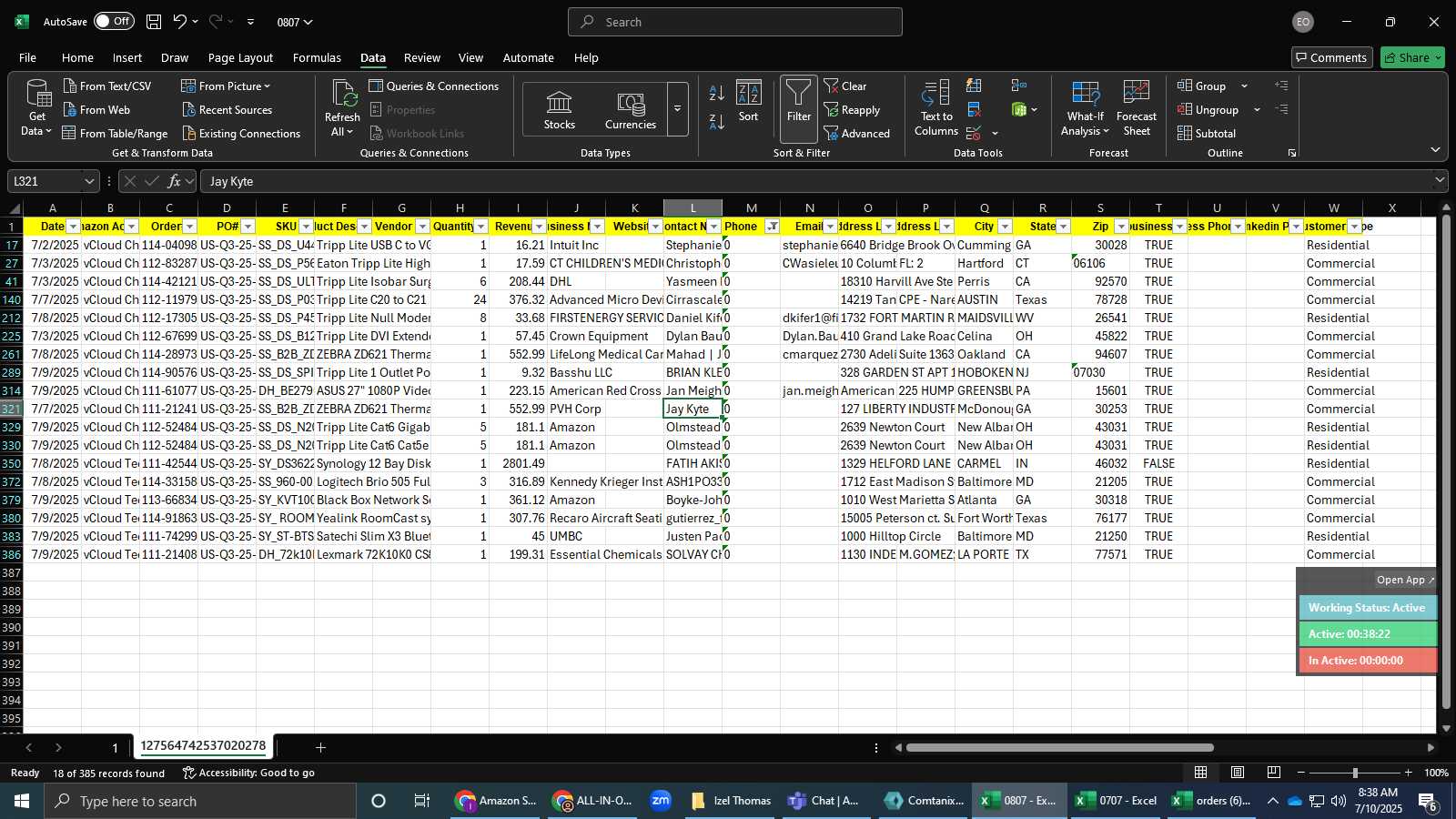Click From Table/Range
Viewport: 1456px width, 819px height.
(x=115, y=133)
